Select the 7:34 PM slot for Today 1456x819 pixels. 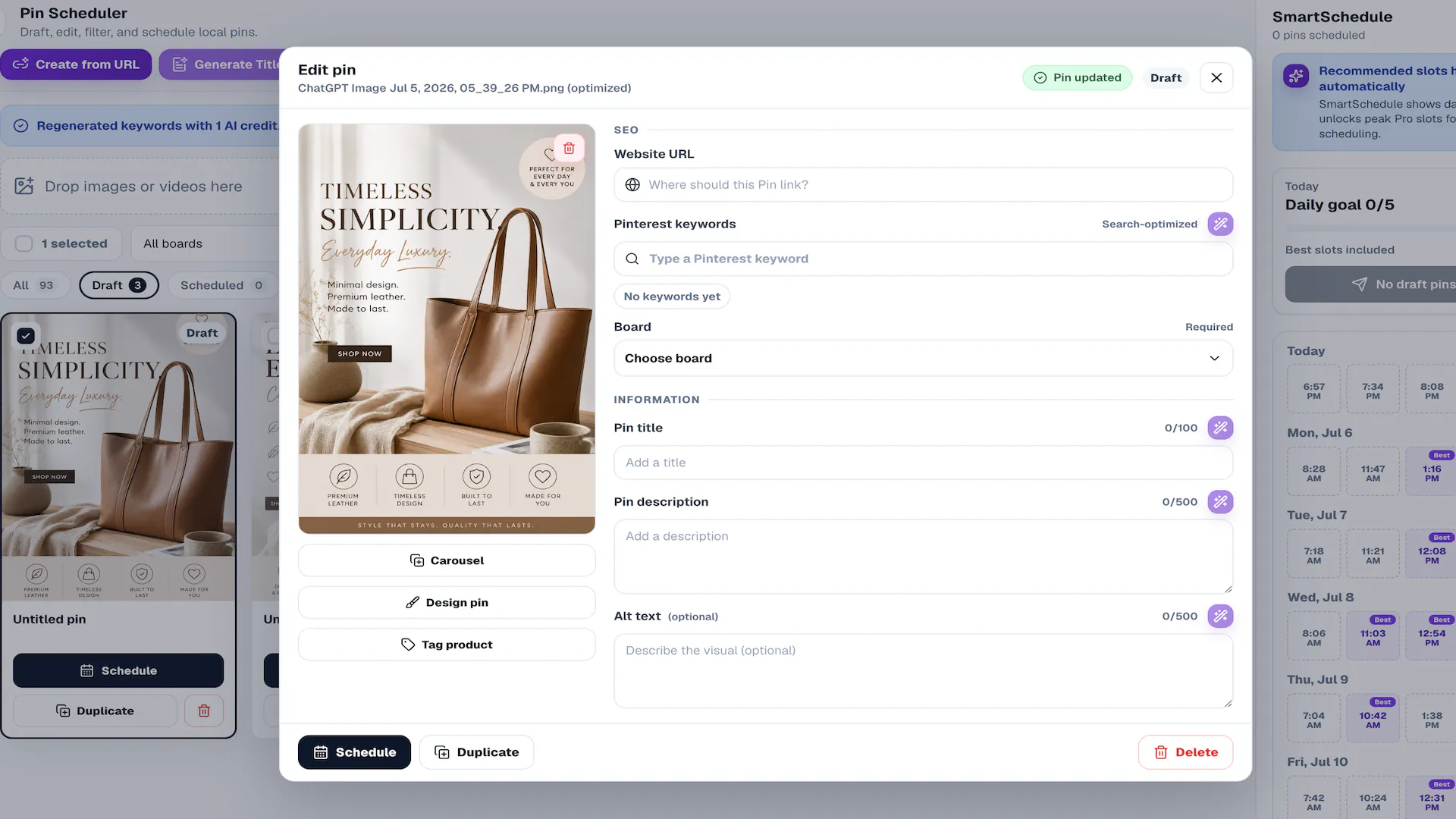(x=1373, y=391)
